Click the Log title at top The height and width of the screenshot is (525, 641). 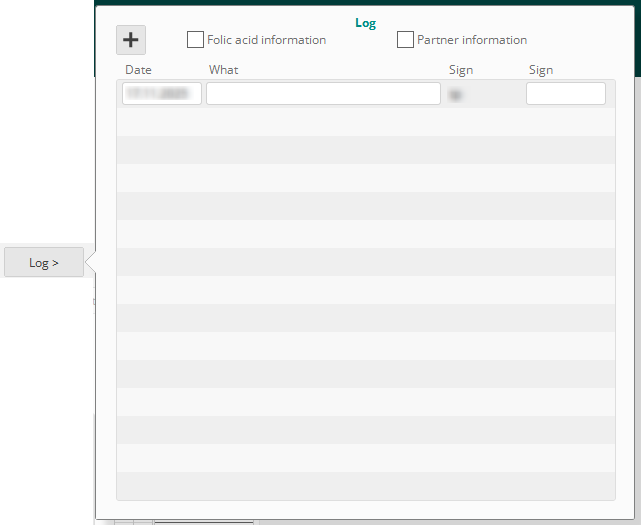[x=365, y=23]
